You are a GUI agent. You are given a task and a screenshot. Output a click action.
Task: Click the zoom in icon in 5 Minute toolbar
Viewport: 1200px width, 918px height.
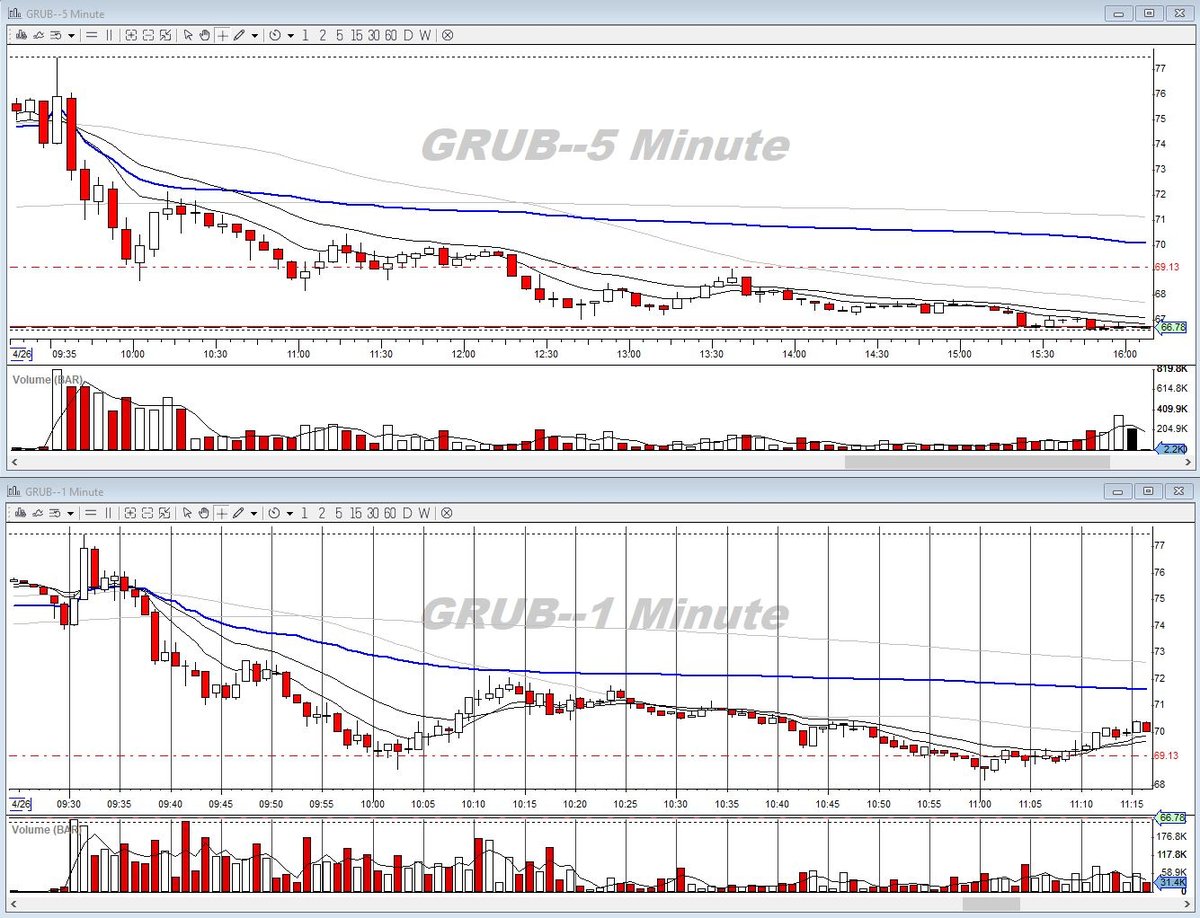131,35
